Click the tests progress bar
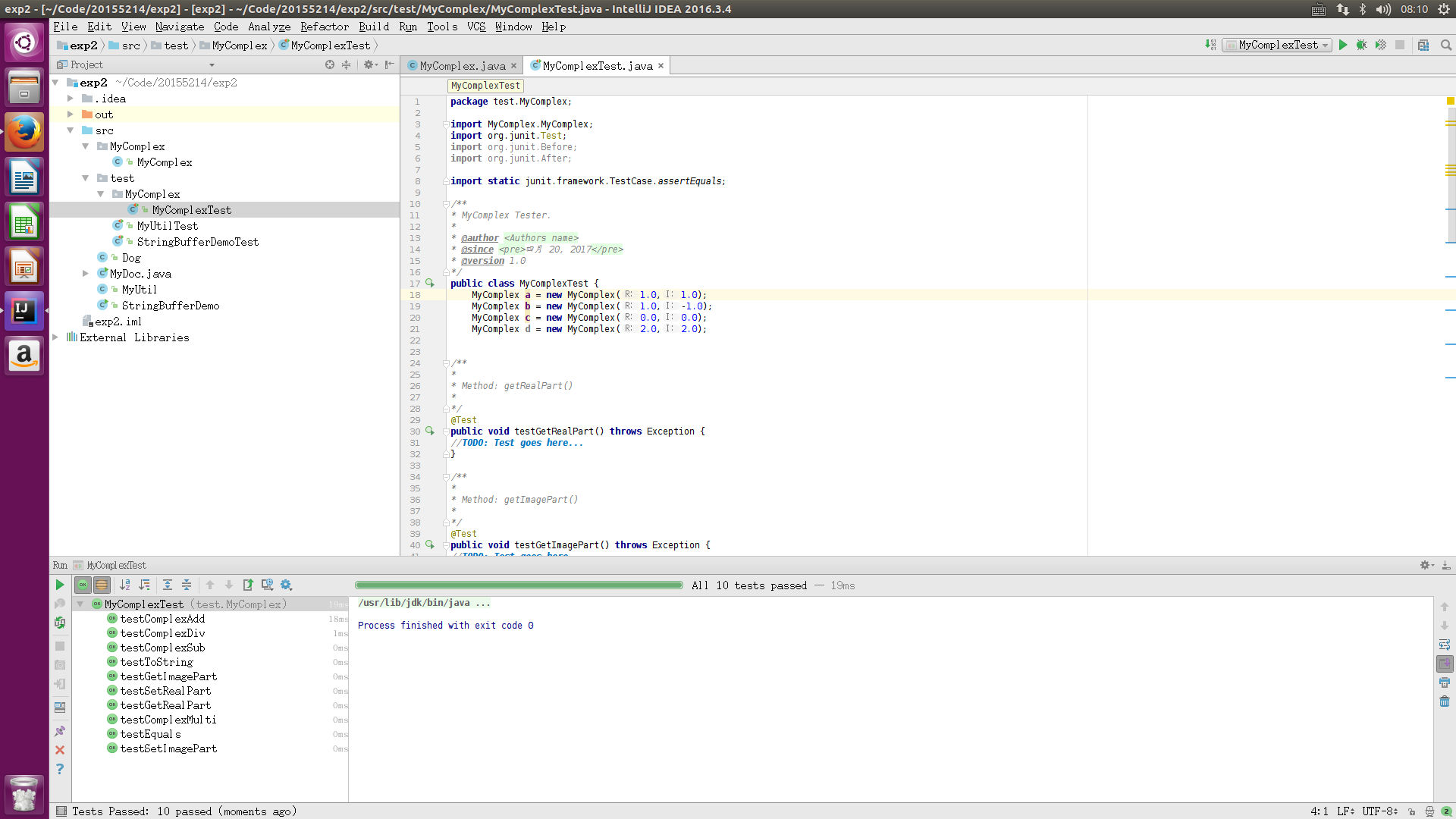The width and height of the screenshot is (1456, 819). [x=519, y=585]
